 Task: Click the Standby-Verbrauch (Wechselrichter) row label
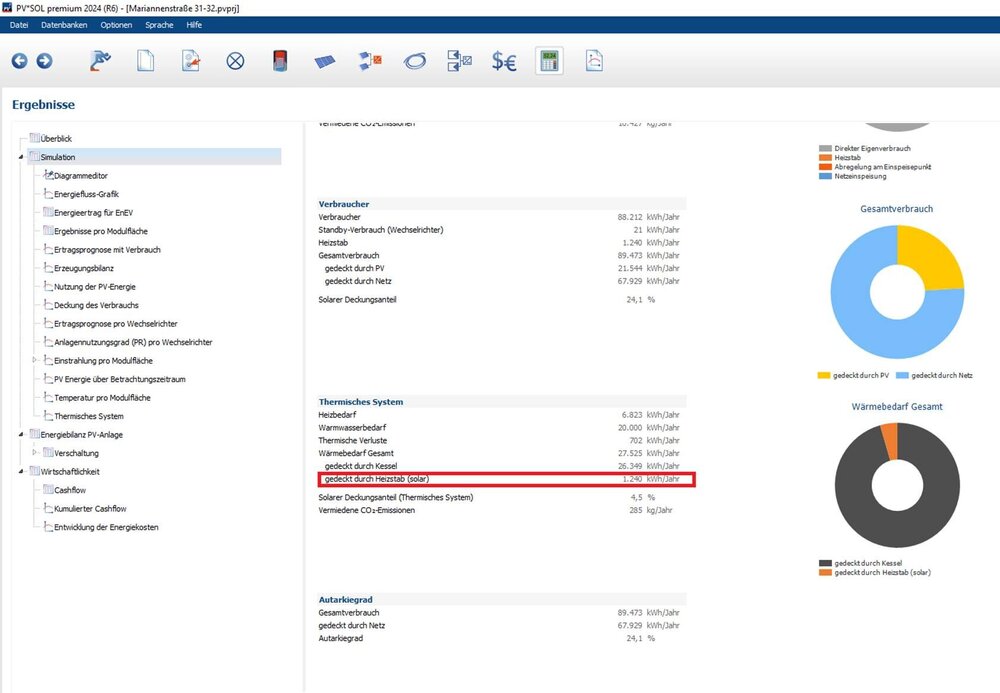tap(381, 230)
